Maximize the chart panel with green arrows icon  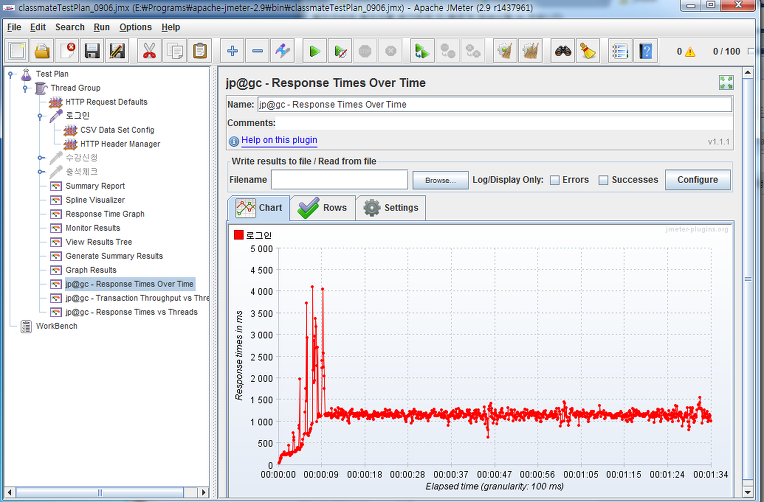[x=726, y=82]
